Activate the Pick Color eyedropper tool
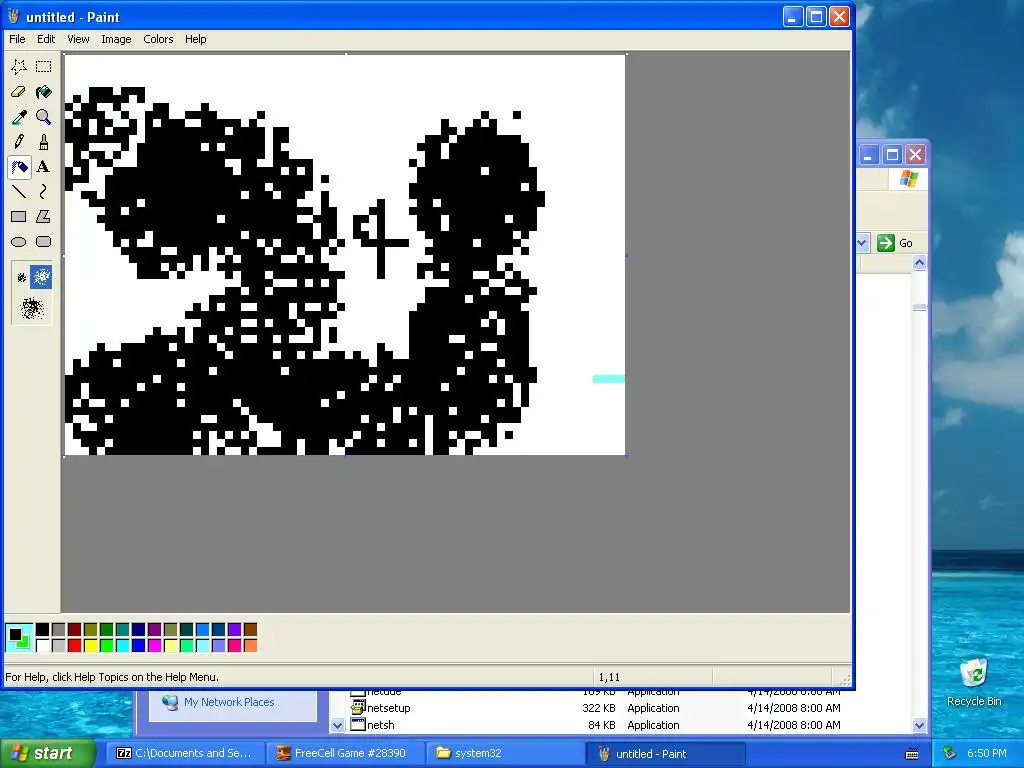 click(x=19, y=117)
